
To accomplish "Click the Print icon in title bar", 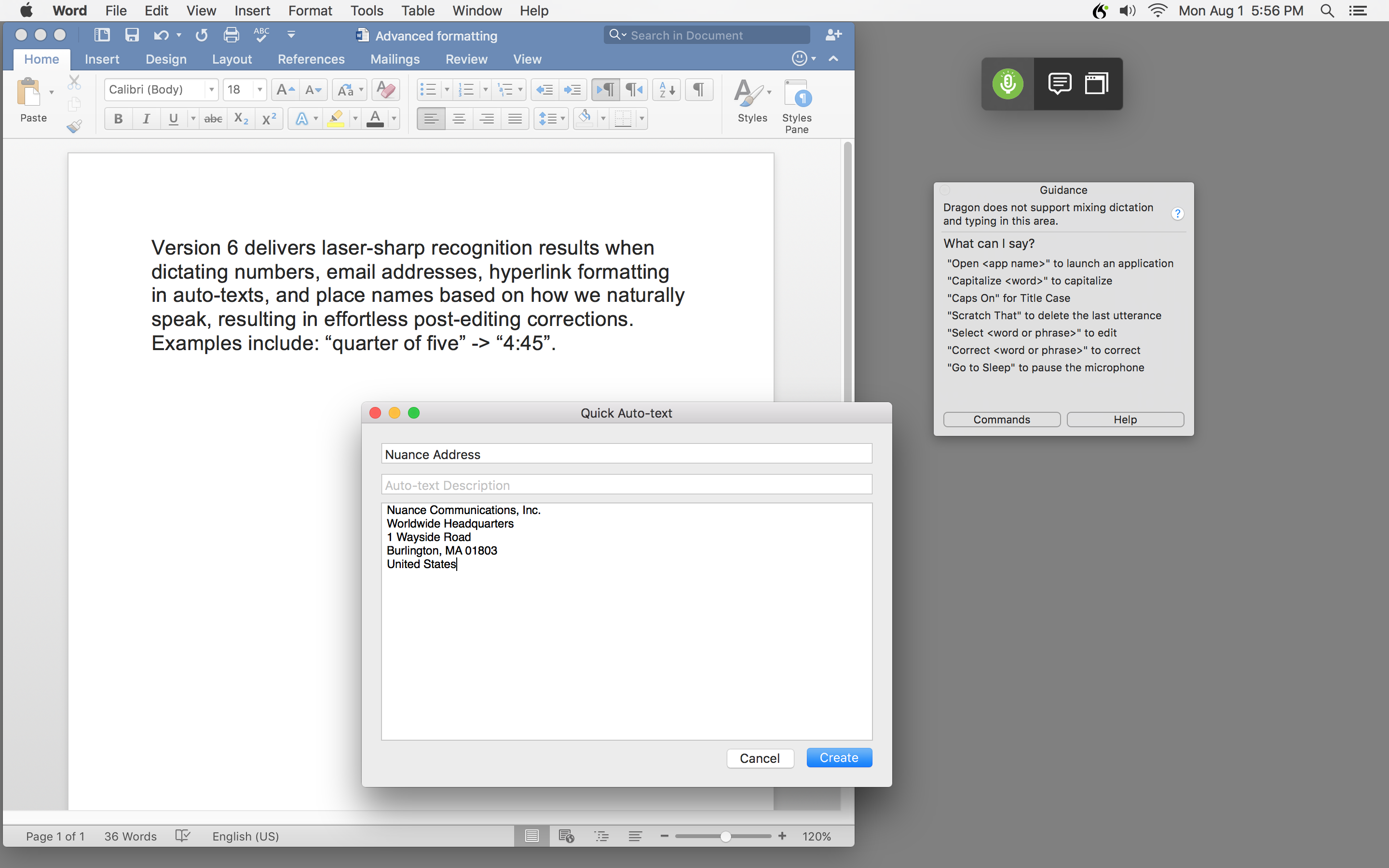I will point(231,35).
